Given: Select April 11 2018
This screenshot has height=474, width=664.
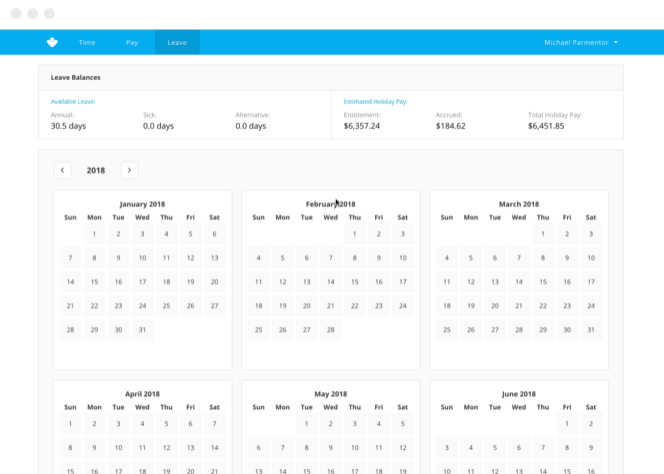Looking at the screenshot, I should click(142, 448).
